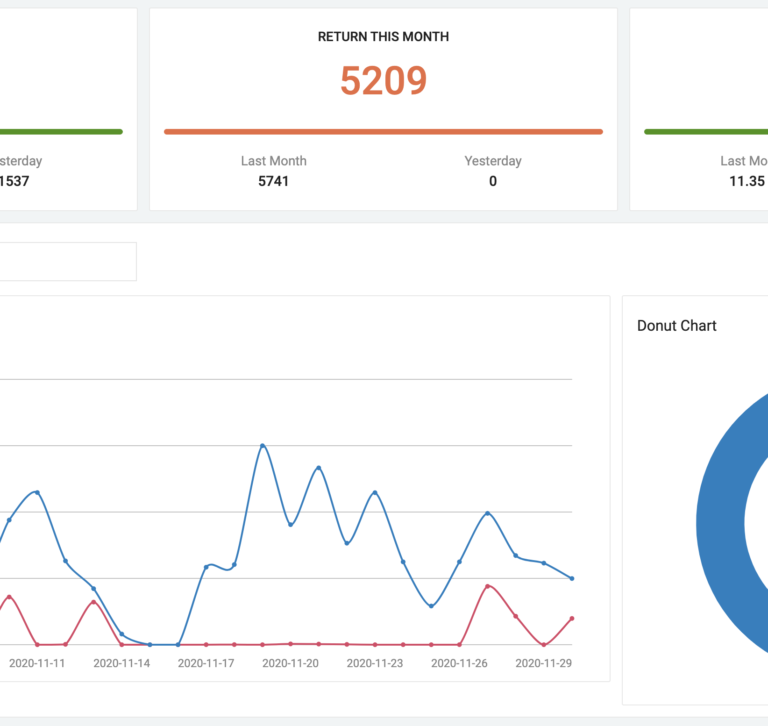This screenshot has width=768, height=726.
Task: Select the Last Month value 5741
Action: tap(273, 181)
